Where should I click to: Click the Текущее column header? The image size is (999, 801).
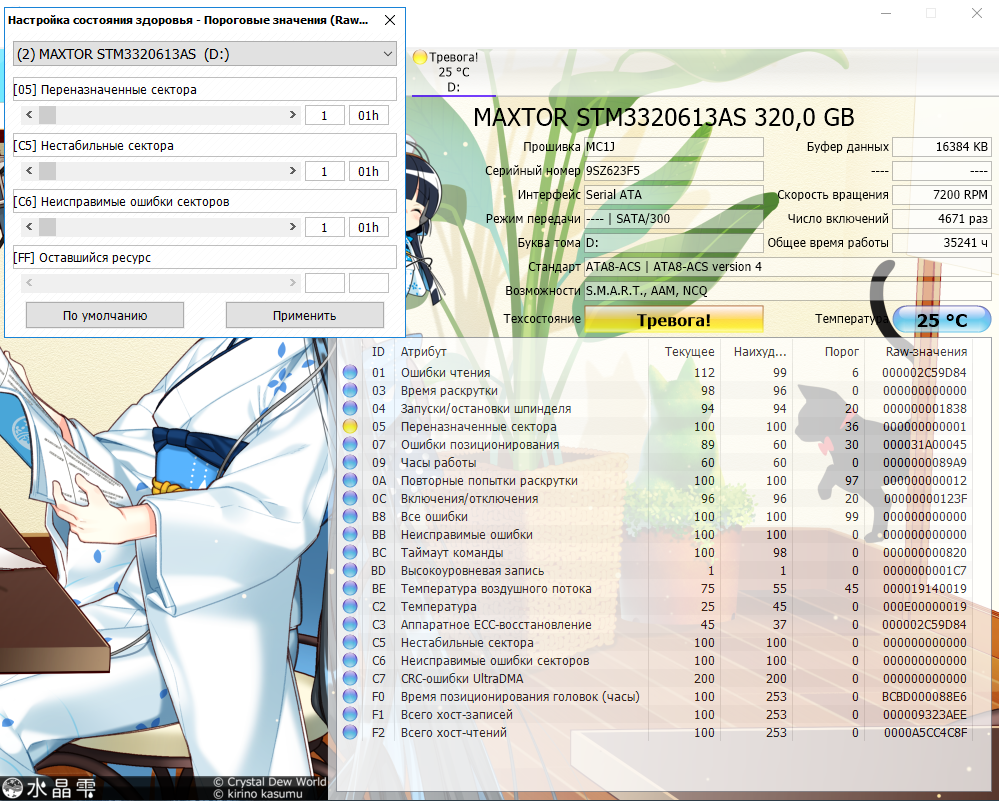(689, 352)
